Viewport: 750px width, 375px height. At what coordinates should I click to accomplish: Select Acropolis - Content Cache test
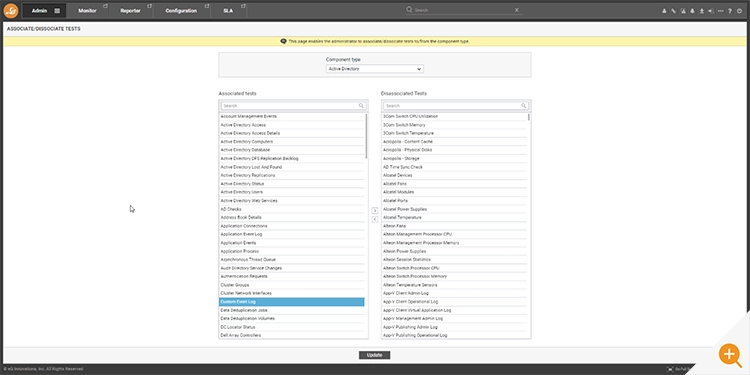pos(454,142)
